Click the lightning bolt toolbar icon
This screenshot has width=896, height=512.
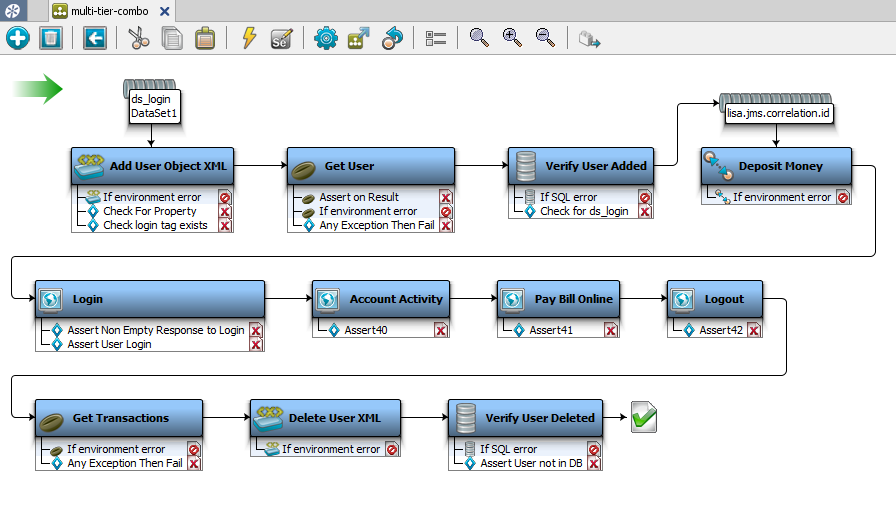(249, 38)
